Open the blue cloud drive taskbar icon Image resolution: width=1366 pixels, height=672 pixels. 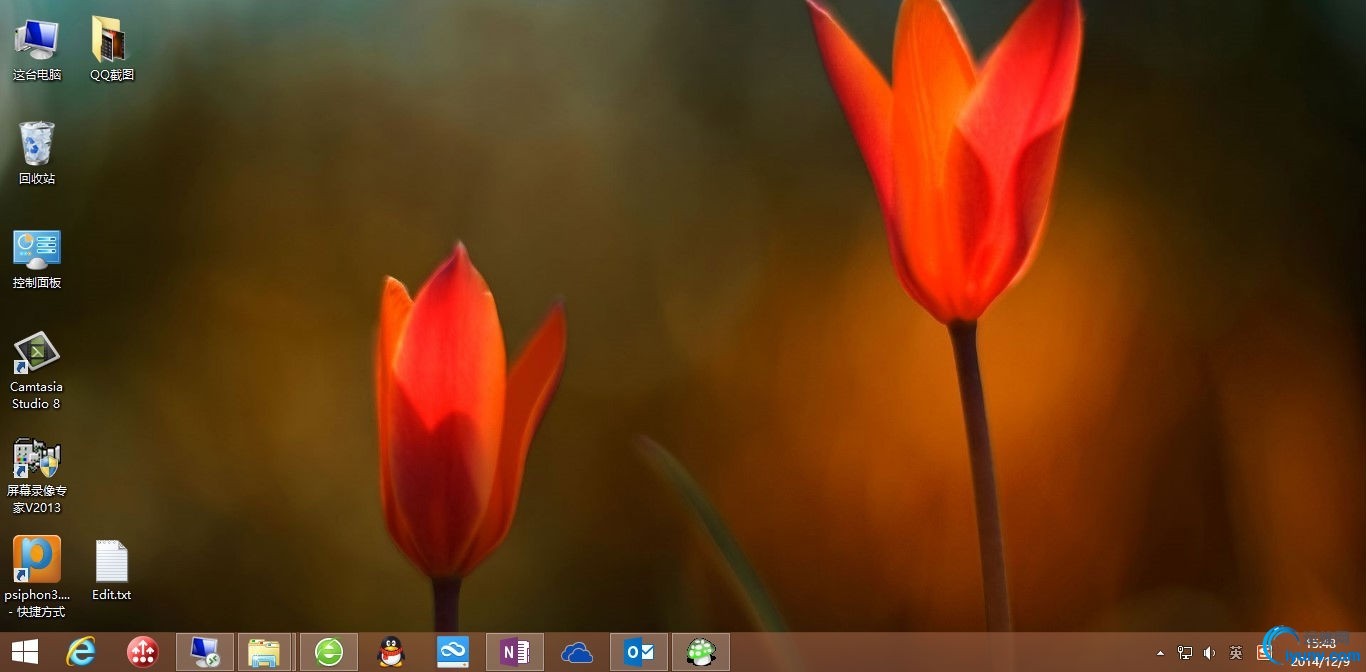pos(453,653)
